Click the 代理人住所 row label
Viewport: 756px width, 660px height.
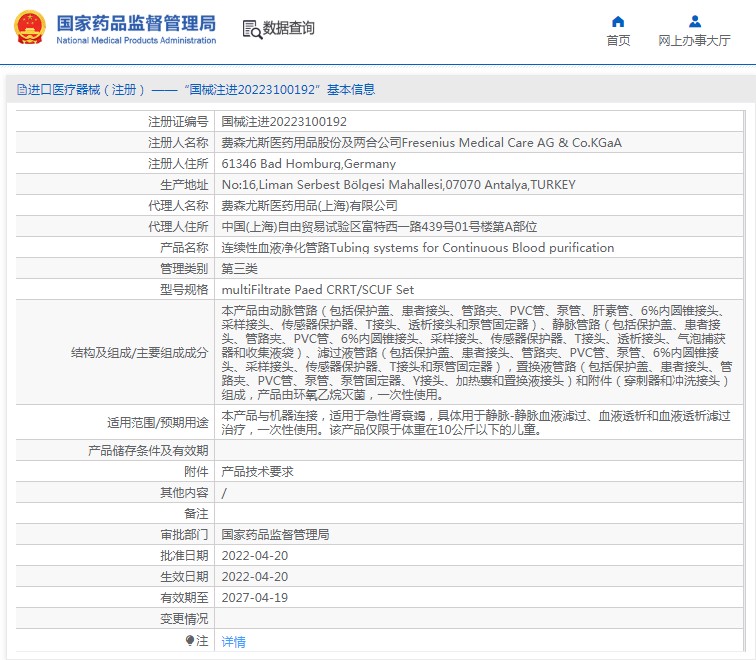pos(178,227)
